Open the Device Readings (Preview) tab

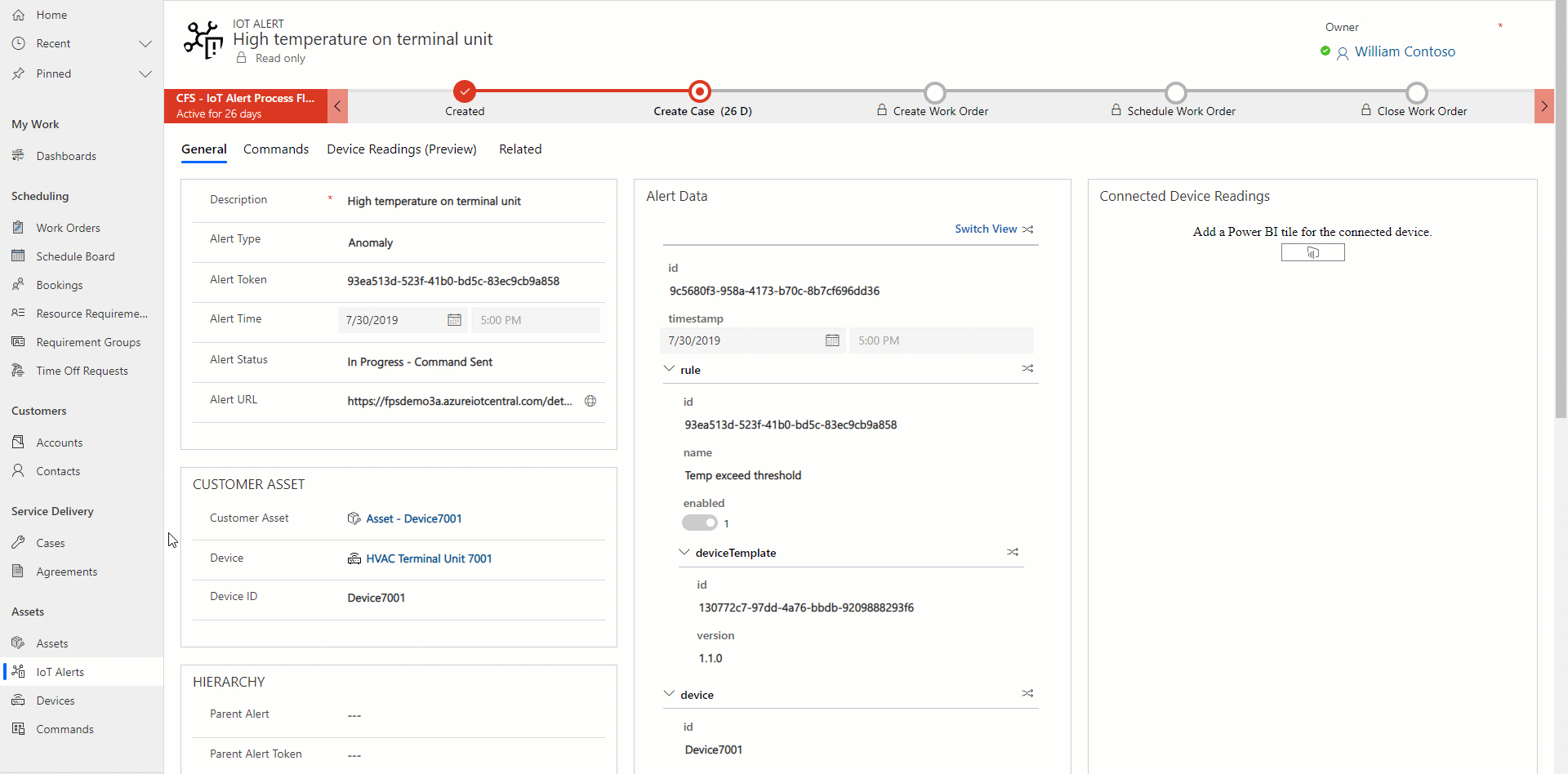click(x=401, y=149)
